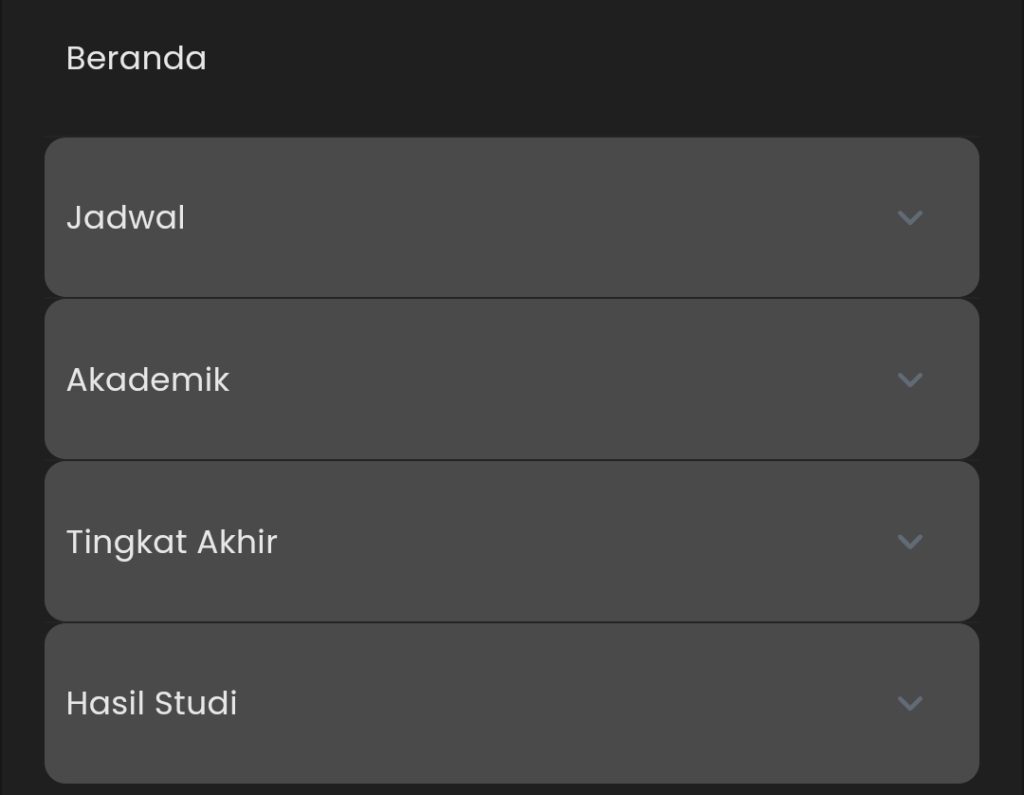
Task: Select the Akademik text label
Action: click(148, 380)
